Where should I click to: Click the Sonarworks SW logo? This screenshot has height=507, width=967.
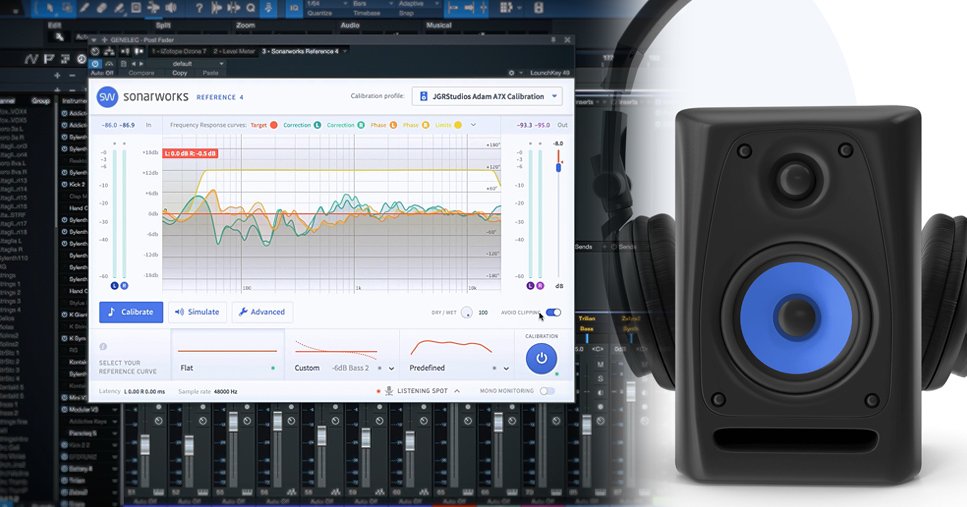pos(108,97)
